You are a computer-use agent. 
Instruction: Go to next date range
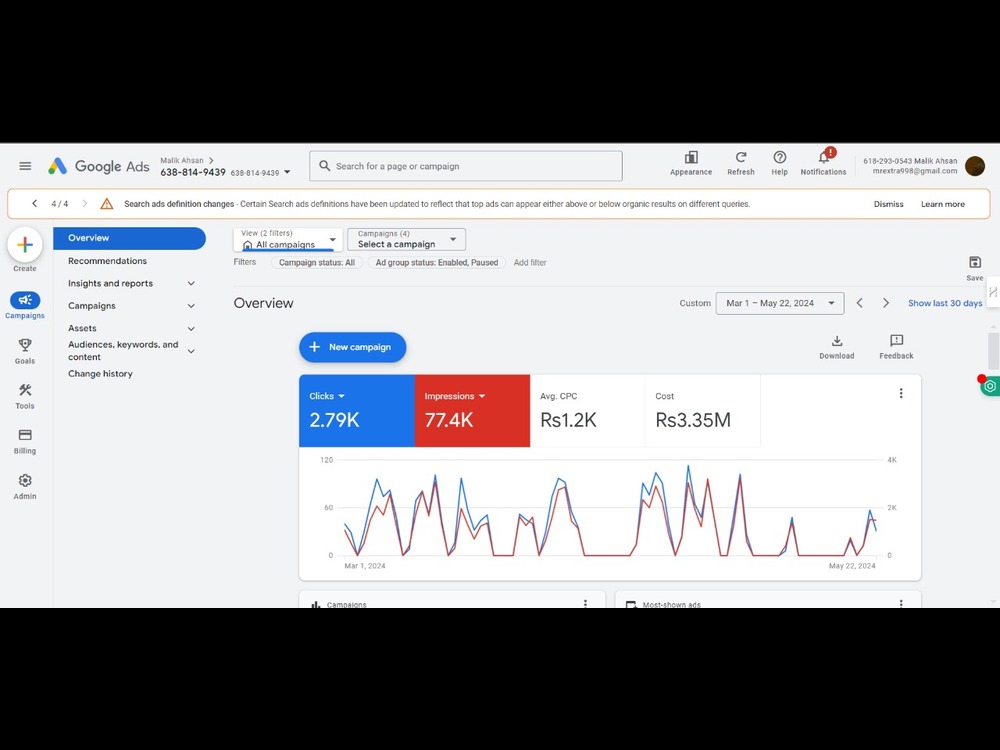coord(885,303)
